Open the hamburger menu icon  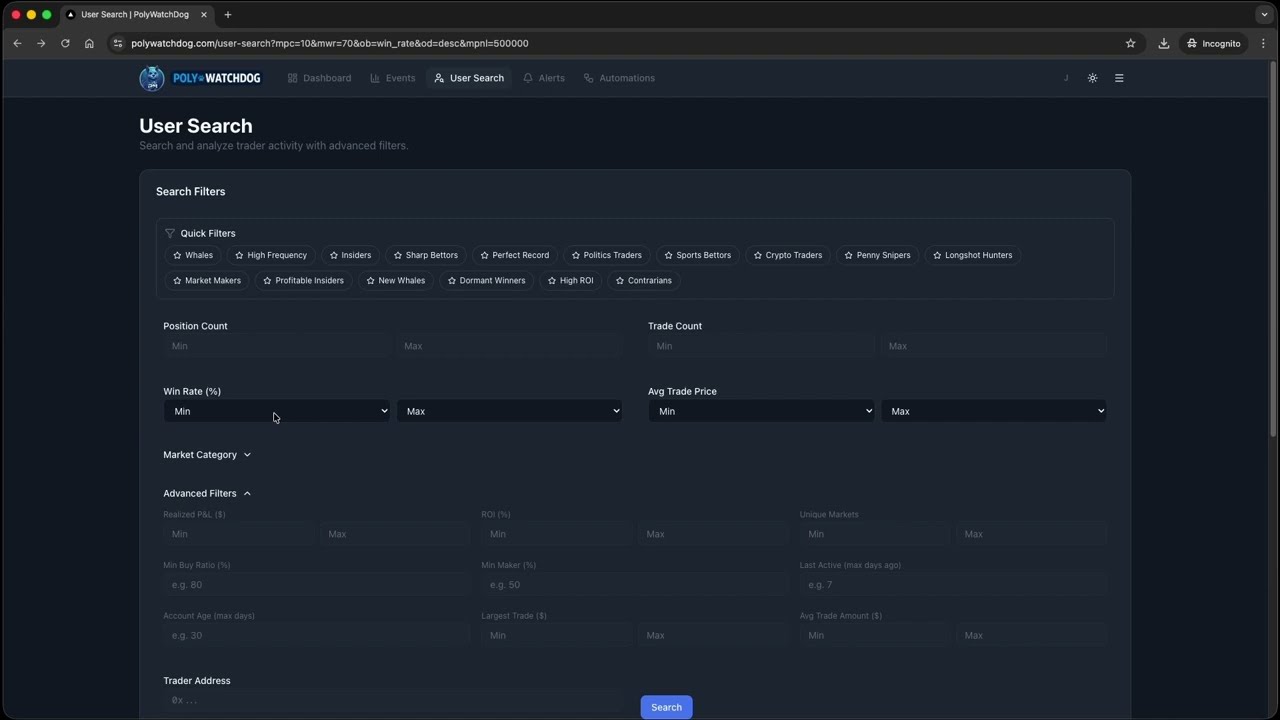click(1119, 78)
